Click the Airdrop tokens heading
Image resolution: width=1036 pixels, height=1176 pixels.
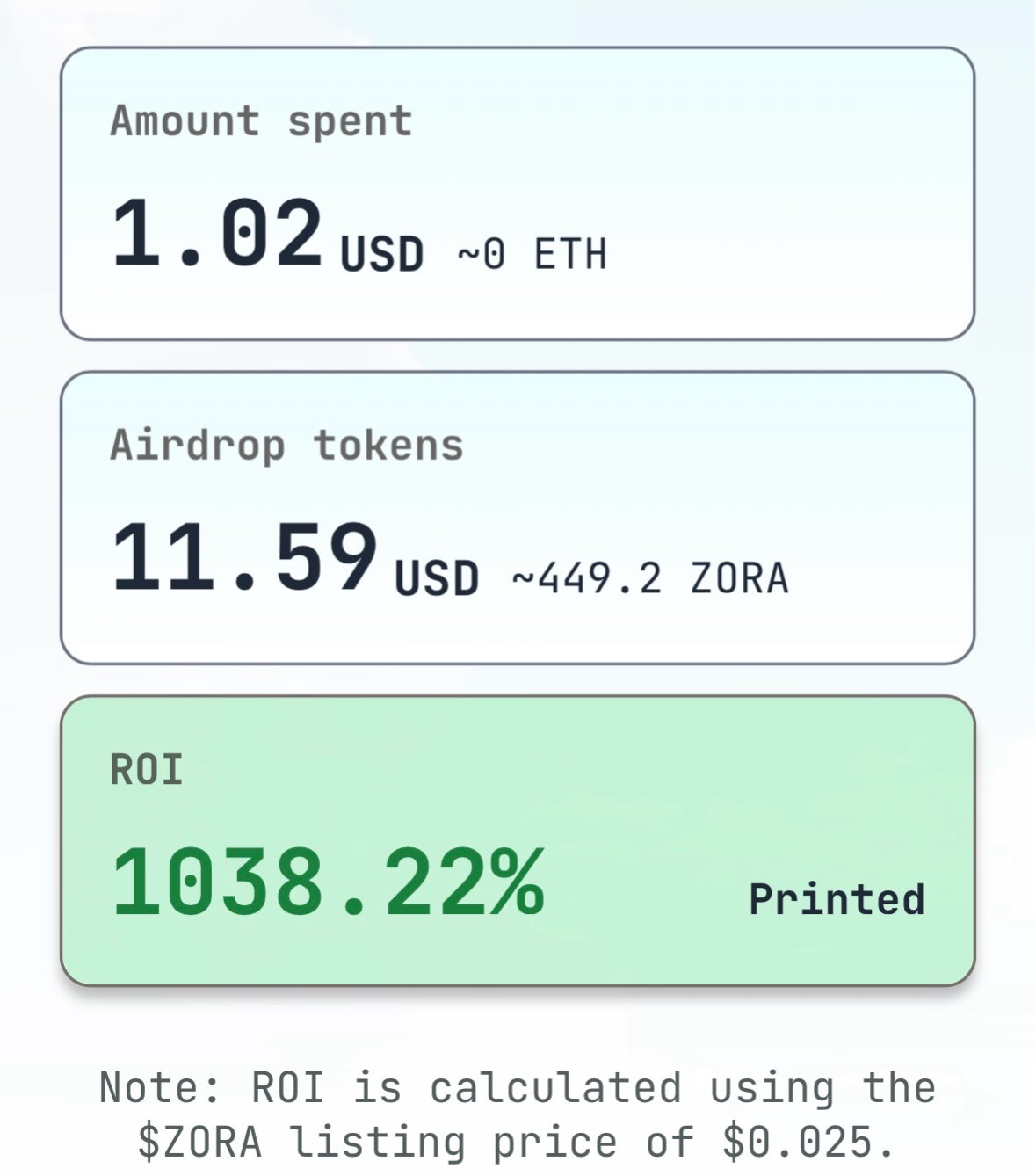286,446
